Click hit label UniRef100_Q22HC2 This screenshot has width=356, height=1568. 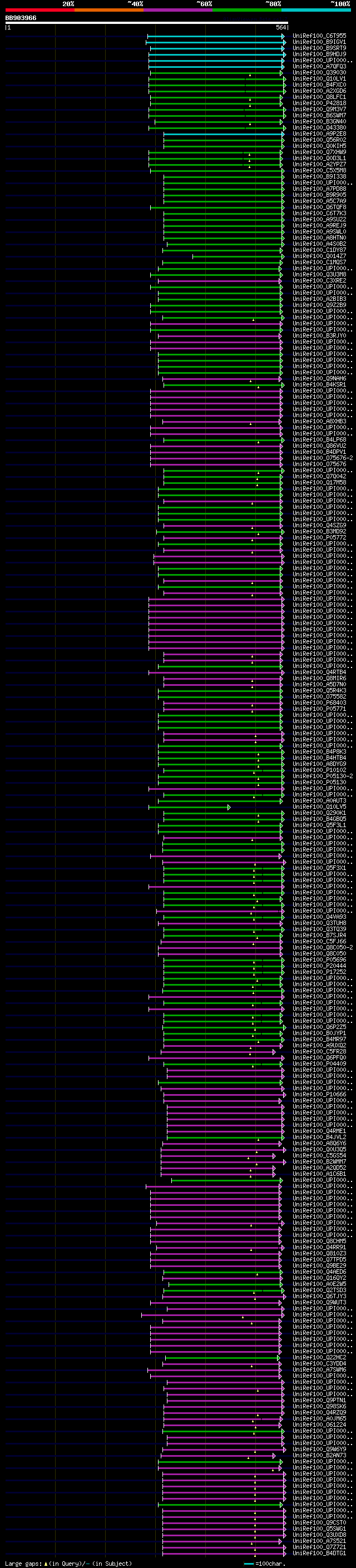click(319, 1357)
